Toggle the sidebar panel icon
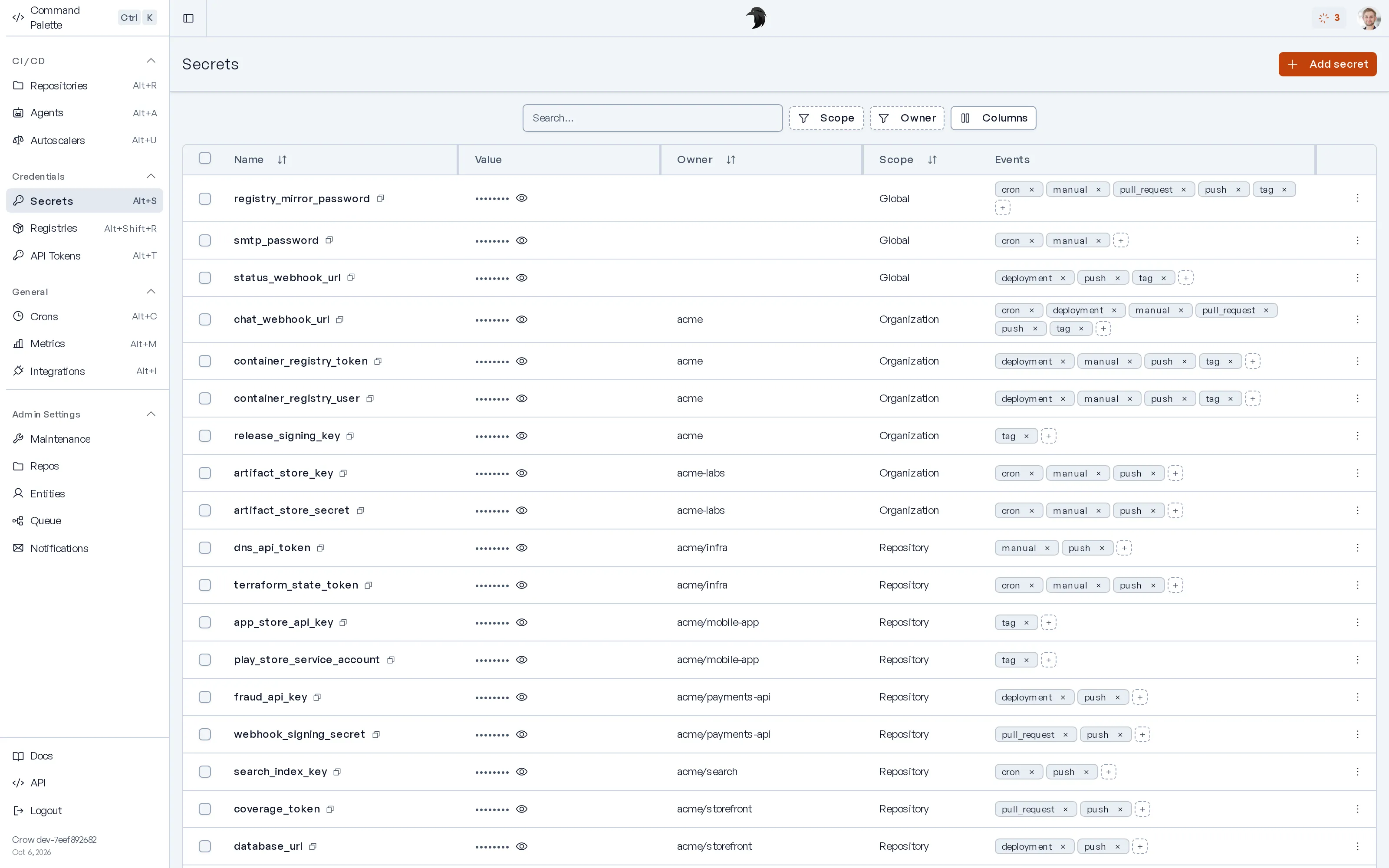 pyautogui.click(x=188, y=18)
